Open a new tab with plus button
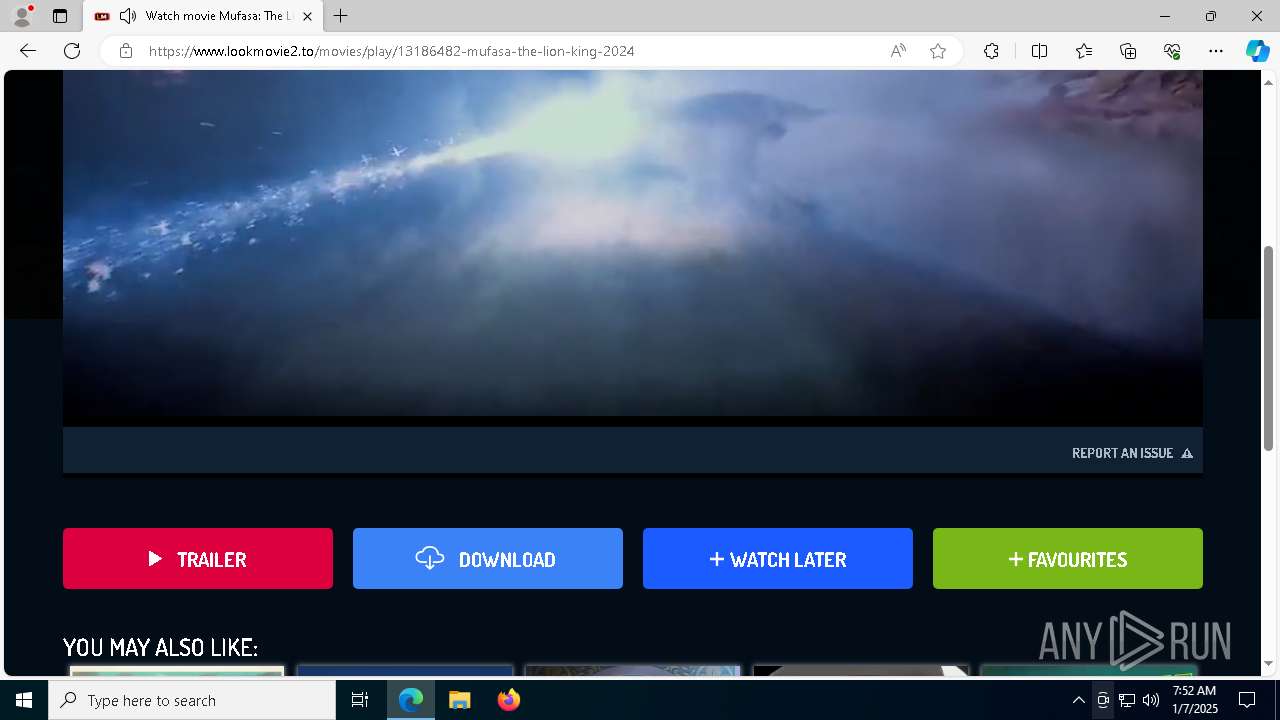 click(341, 16)
